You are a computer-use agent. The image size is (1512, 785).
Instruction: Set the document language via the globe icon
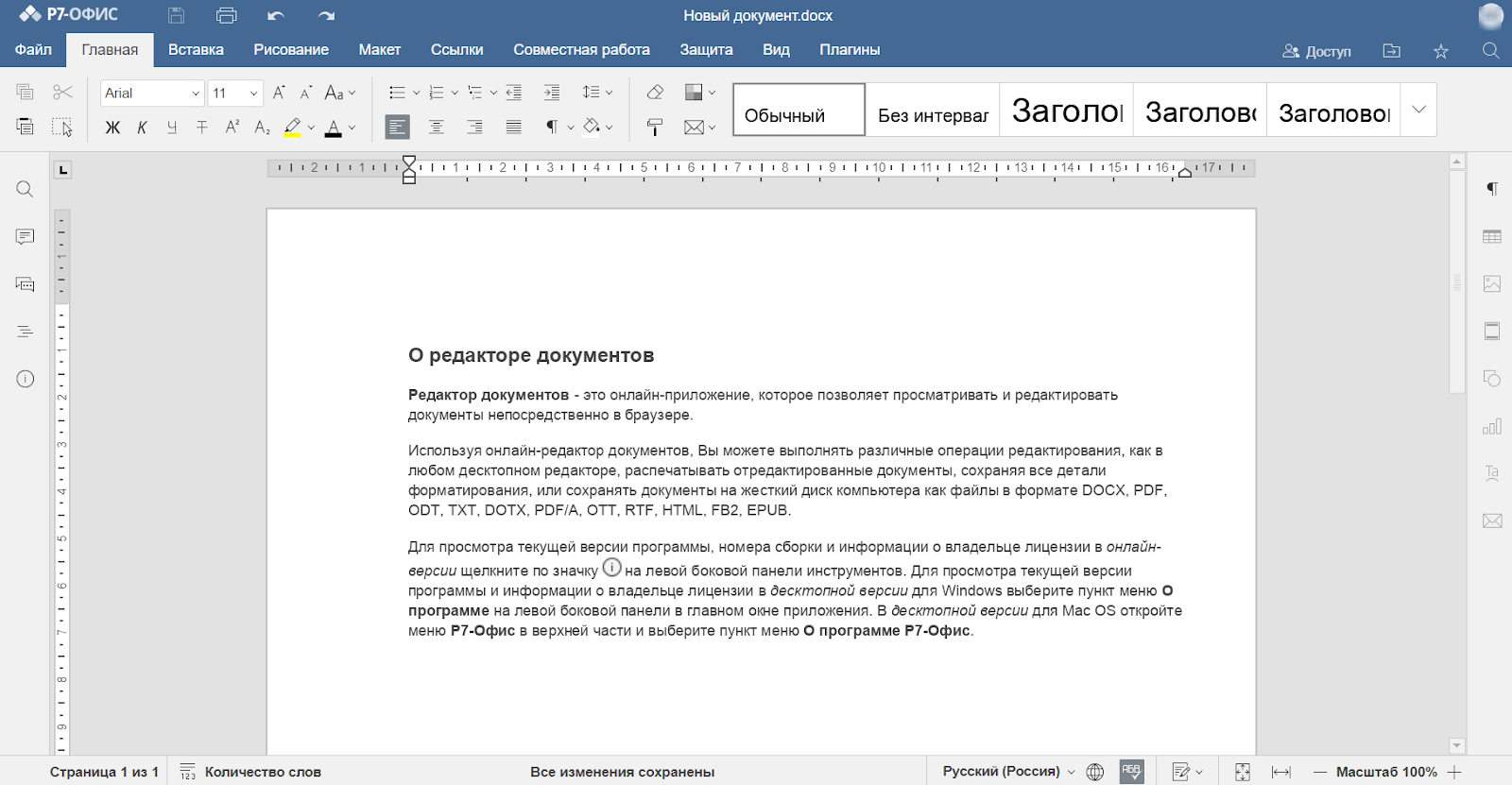1095,772
